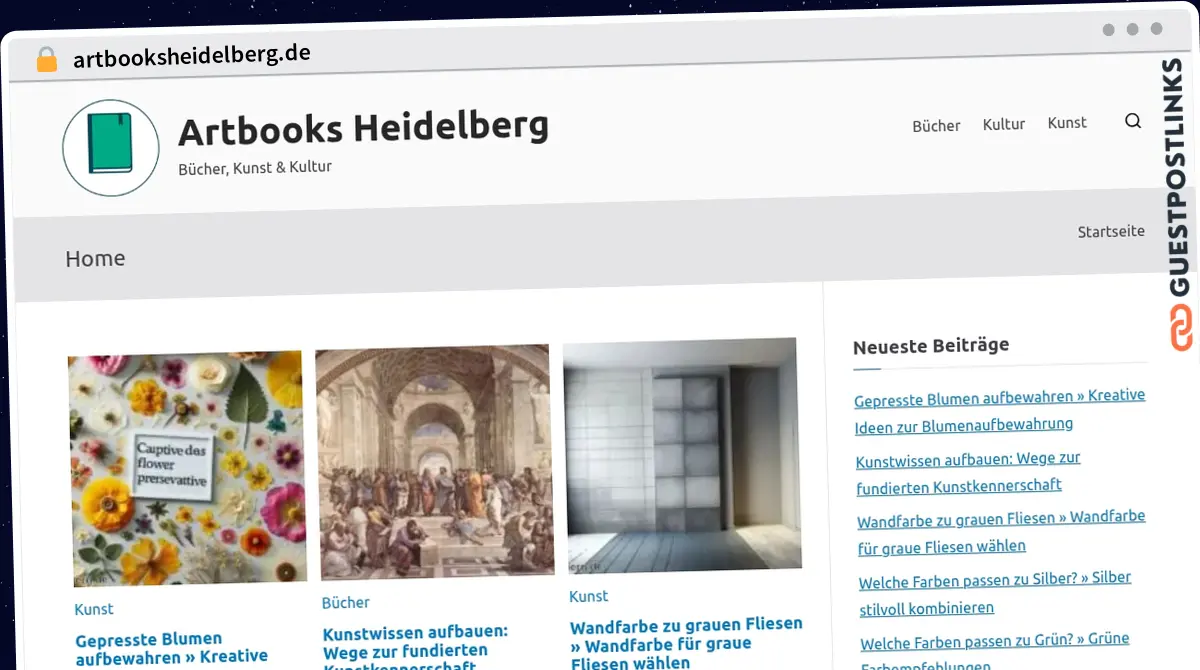Open 'Wandfarbe zu grauen Fliesen' post title
The image size is (1200, 670).
[686, 643]
